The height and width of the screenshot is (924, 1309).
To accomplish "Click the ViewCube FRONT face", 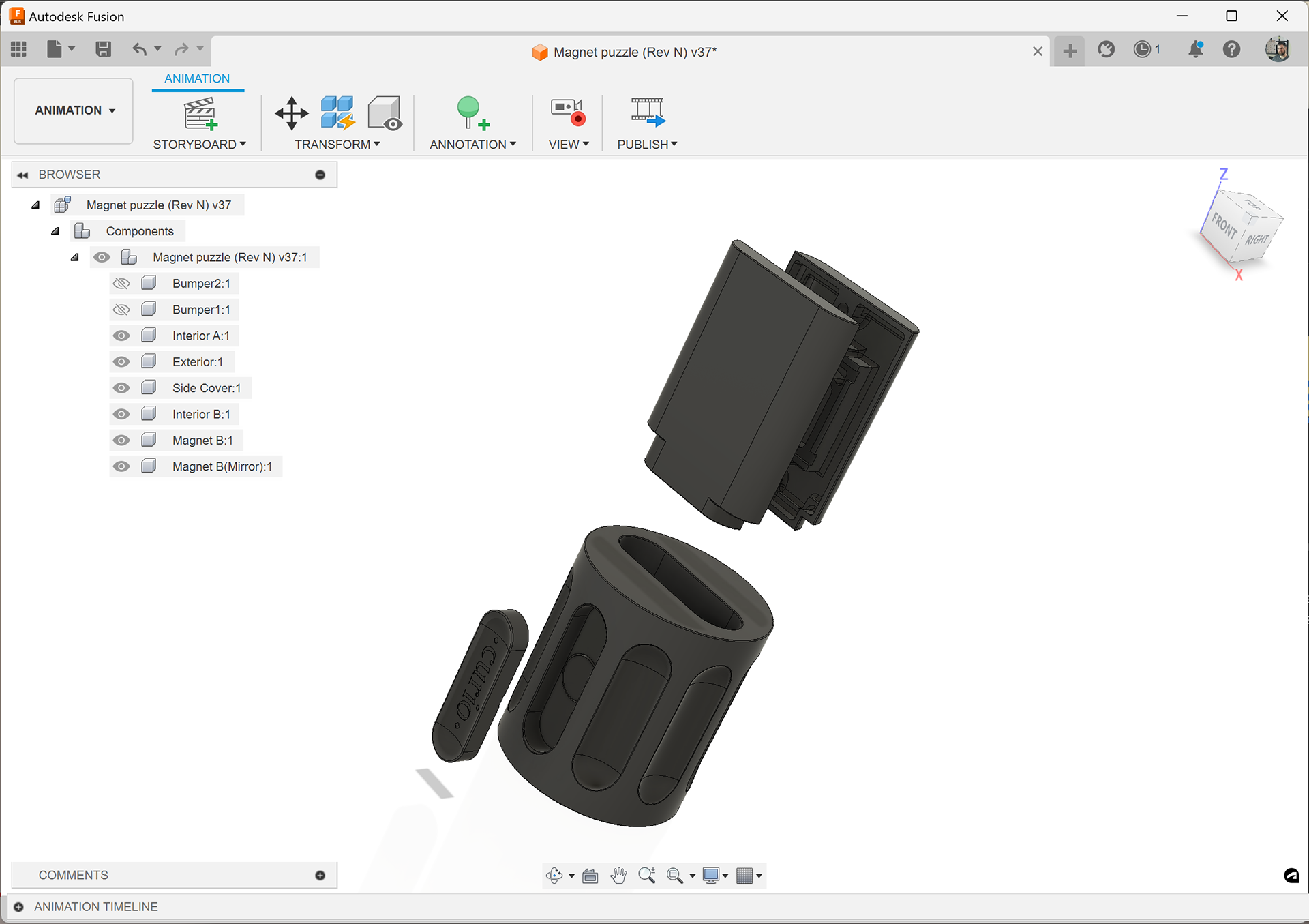I will coord(1224,226).
